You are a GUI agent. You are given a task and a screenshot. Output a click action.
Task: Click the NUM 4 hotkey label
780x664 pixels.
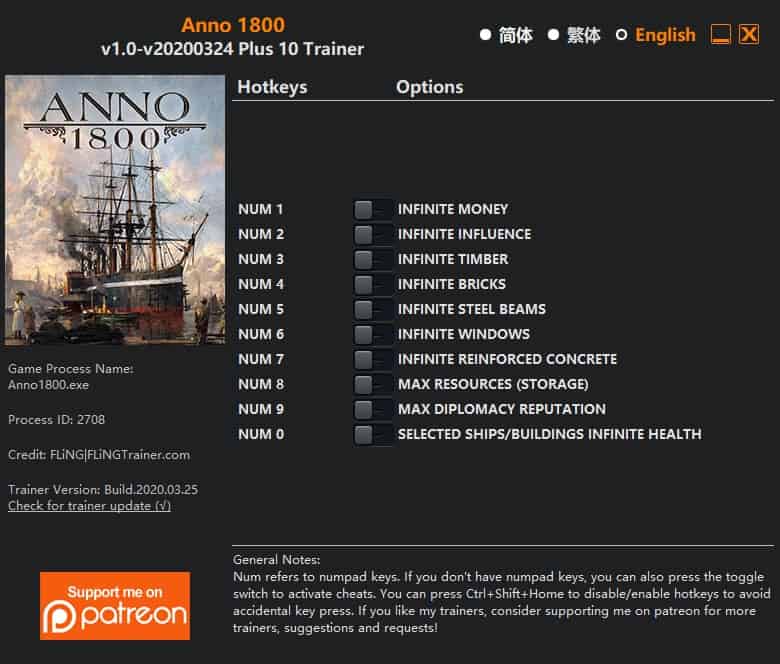point(261,285)
